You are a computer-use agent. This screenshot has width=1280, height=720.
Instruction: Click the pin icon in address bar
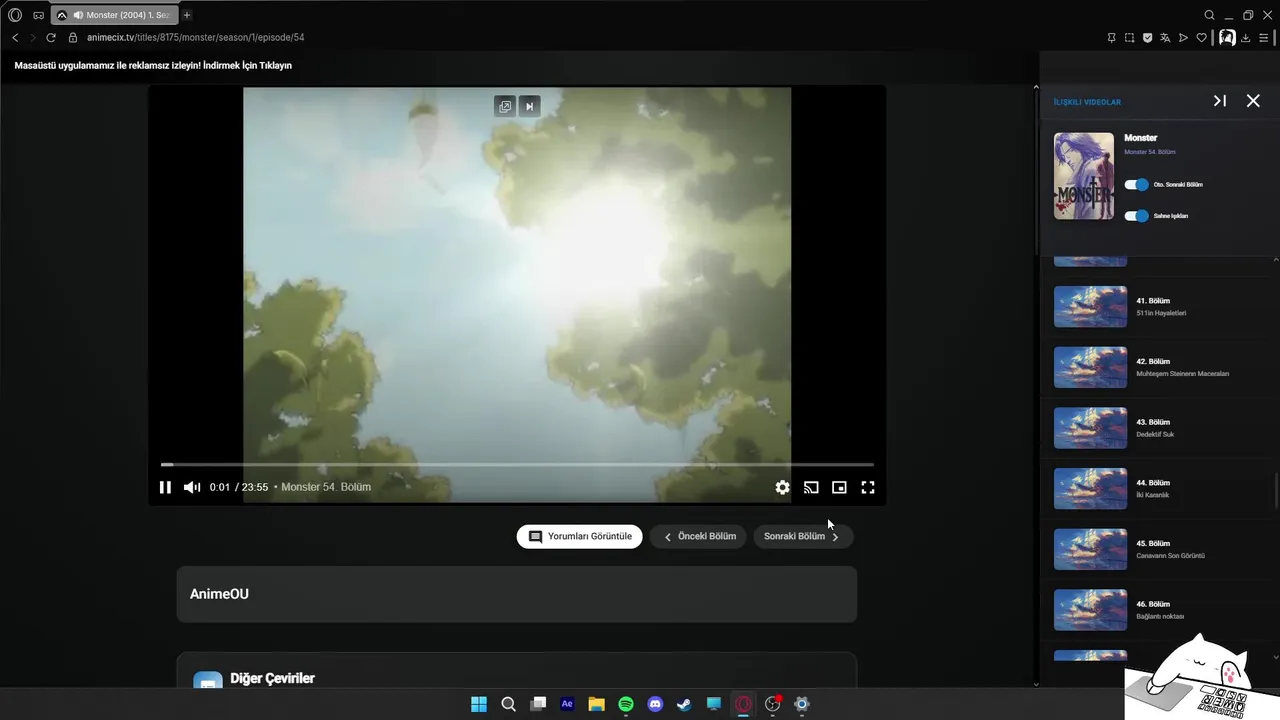1111,37
